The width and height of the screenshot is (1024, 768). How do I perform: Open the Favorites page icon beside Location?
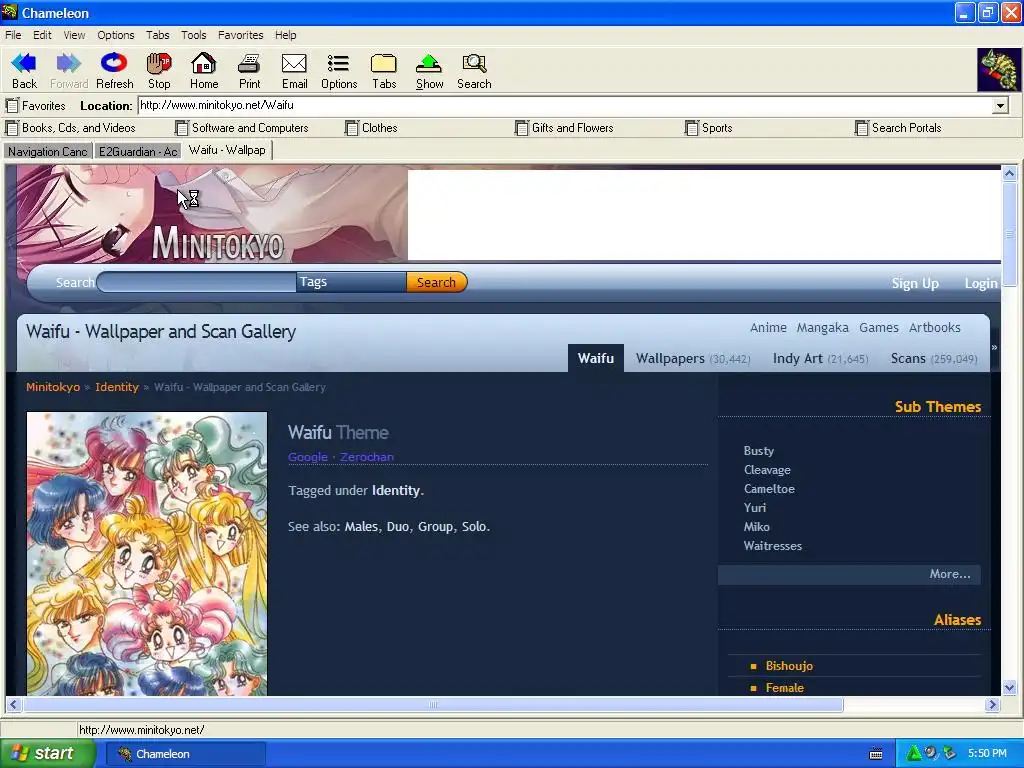pos(12,105)
